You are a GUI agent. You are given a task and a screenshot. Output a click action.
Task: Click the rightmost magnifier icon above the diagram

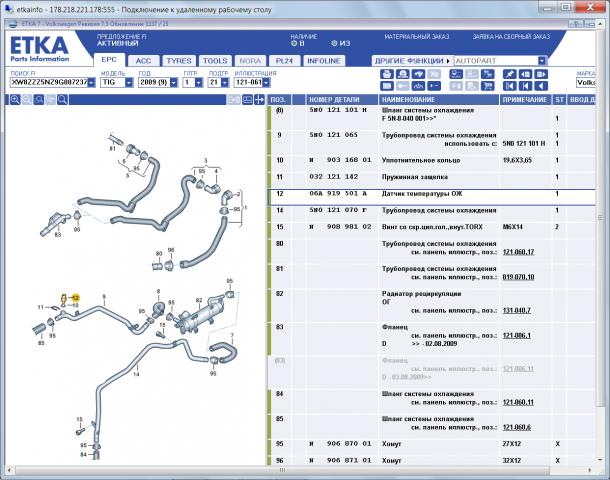click(x=62, y=100)
